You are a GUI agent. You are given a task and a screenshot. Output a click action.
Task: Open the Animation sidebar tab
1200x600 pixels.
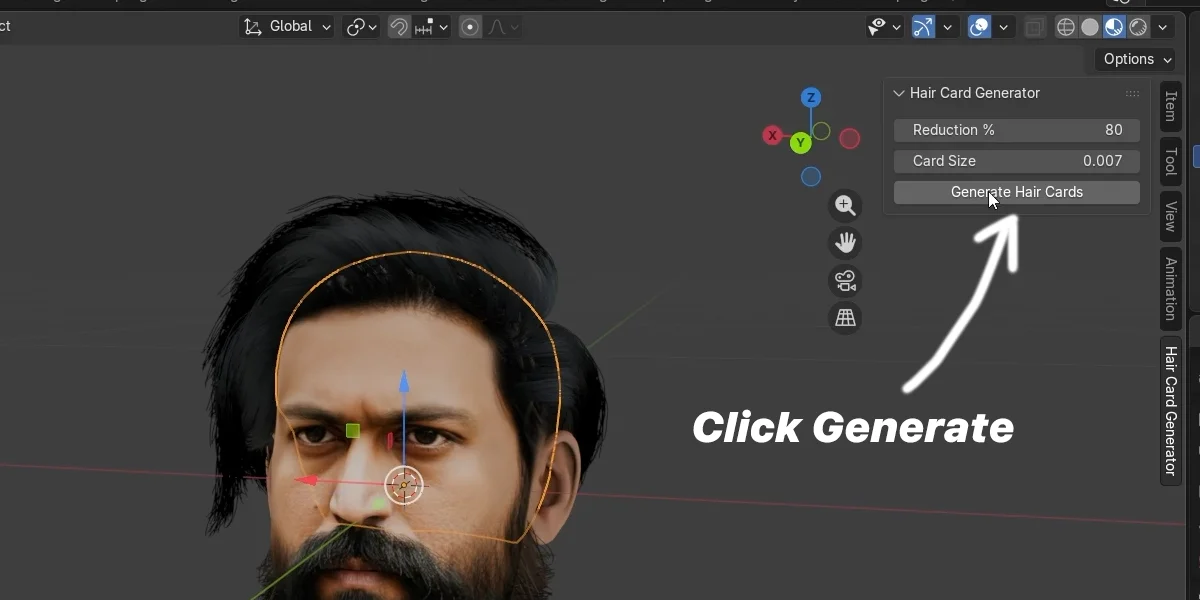[1170, 289]
